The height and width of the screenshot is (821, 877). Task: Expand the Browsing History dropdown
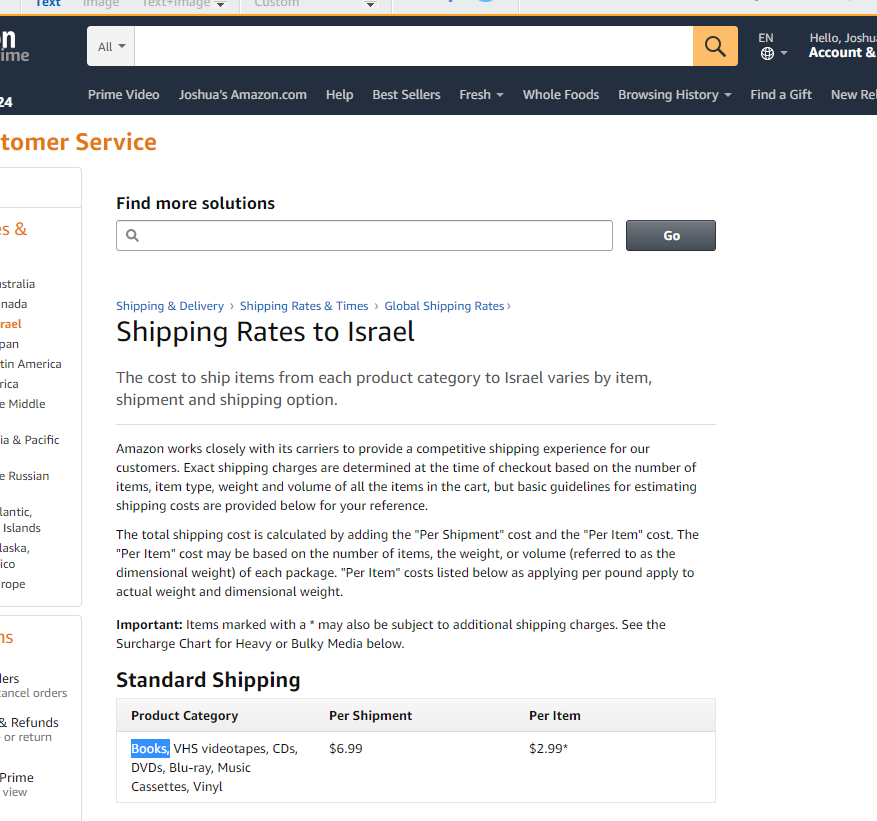[x=674, y=95]
